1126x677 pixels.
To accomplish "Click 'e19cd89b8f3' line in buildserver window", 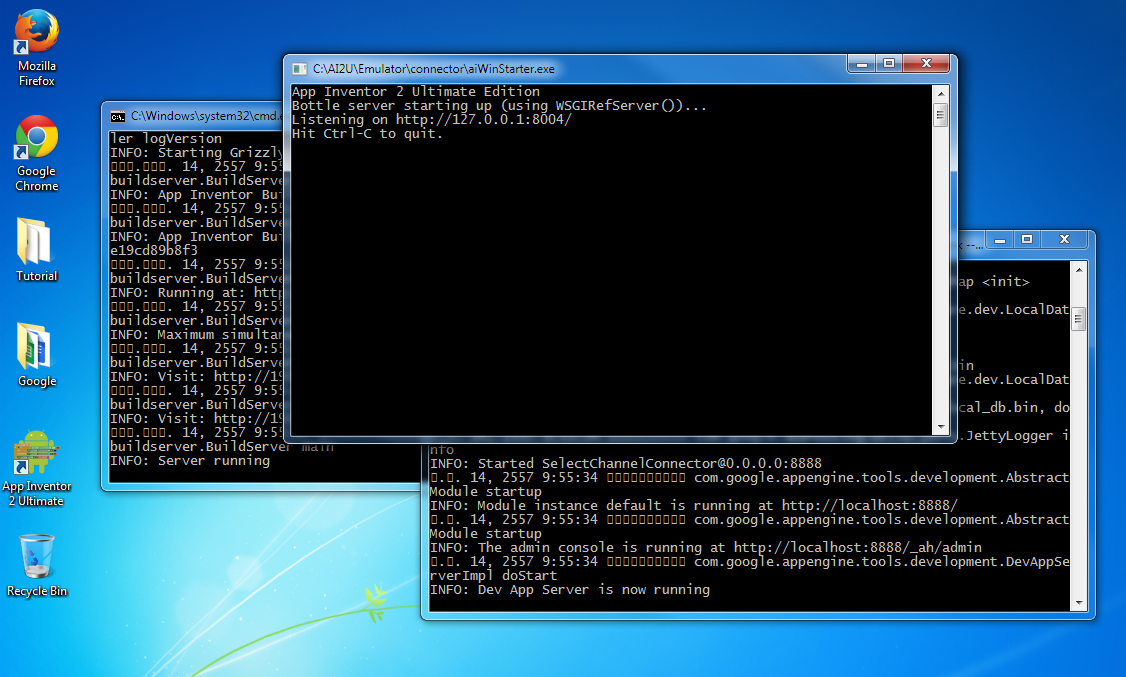I will 154,251.
